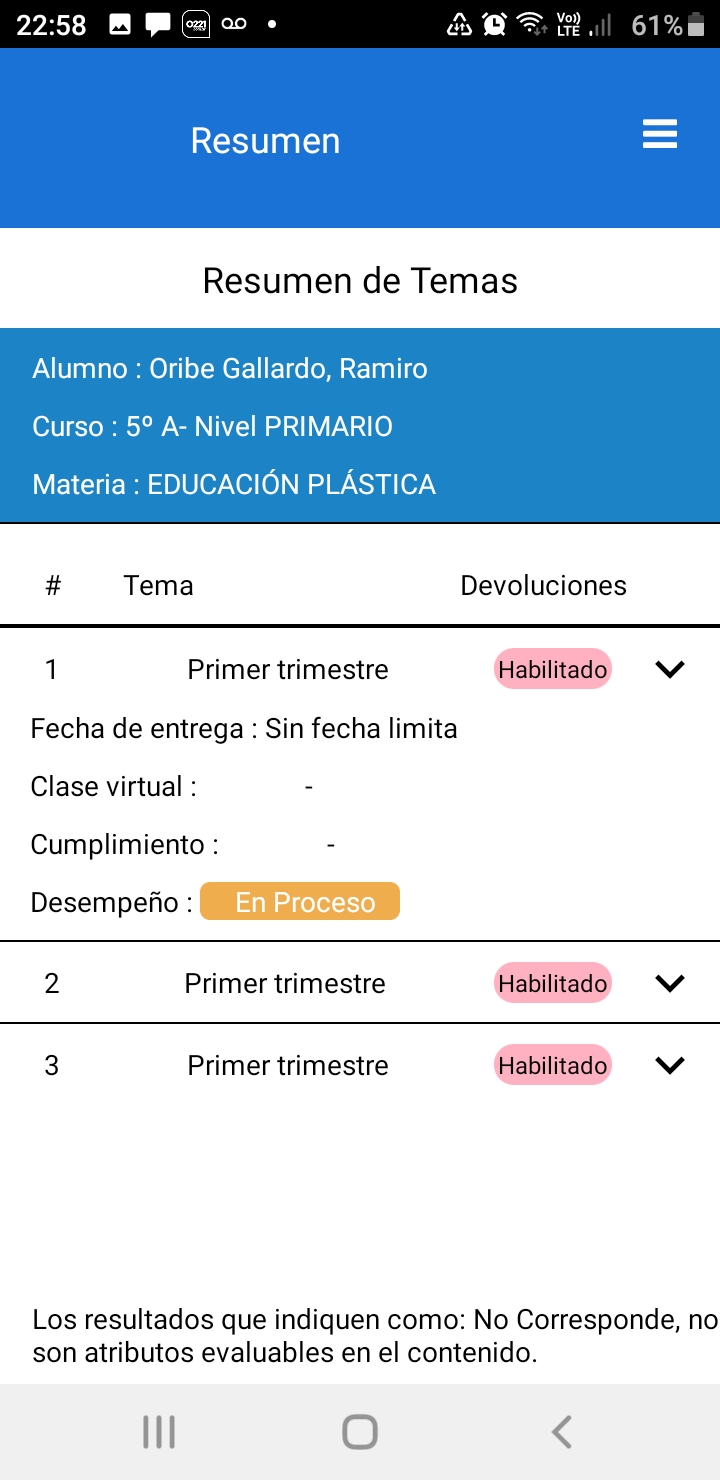720x1480 pixels.
Task: Open Android recent apps button
Action: pyautogui.click(x=159, y=1432)
